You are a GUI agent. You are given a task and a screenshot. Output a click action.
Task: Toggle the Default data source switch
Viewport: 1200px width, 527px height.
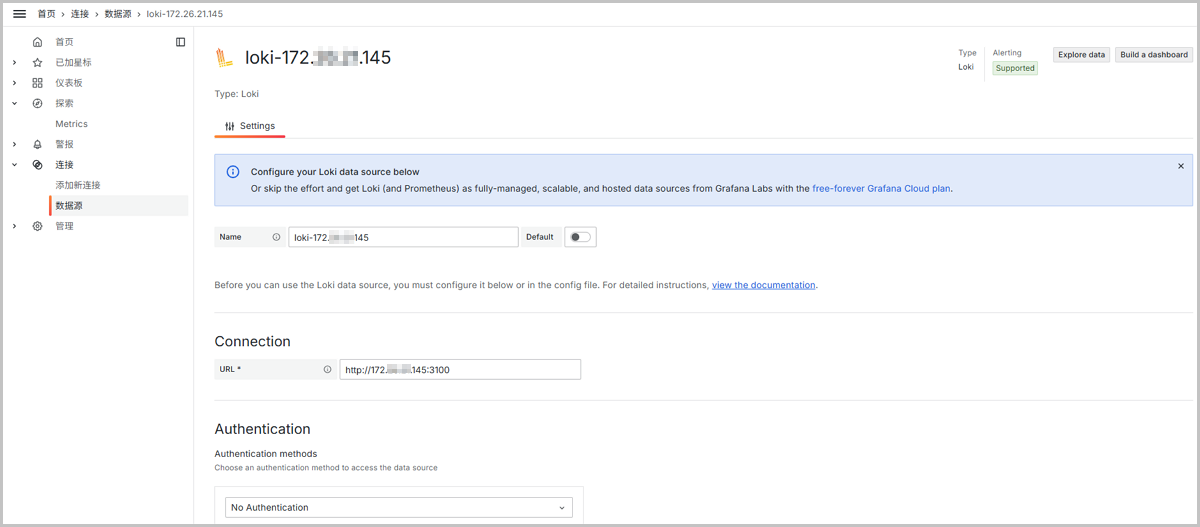click(x=580, y=237)
